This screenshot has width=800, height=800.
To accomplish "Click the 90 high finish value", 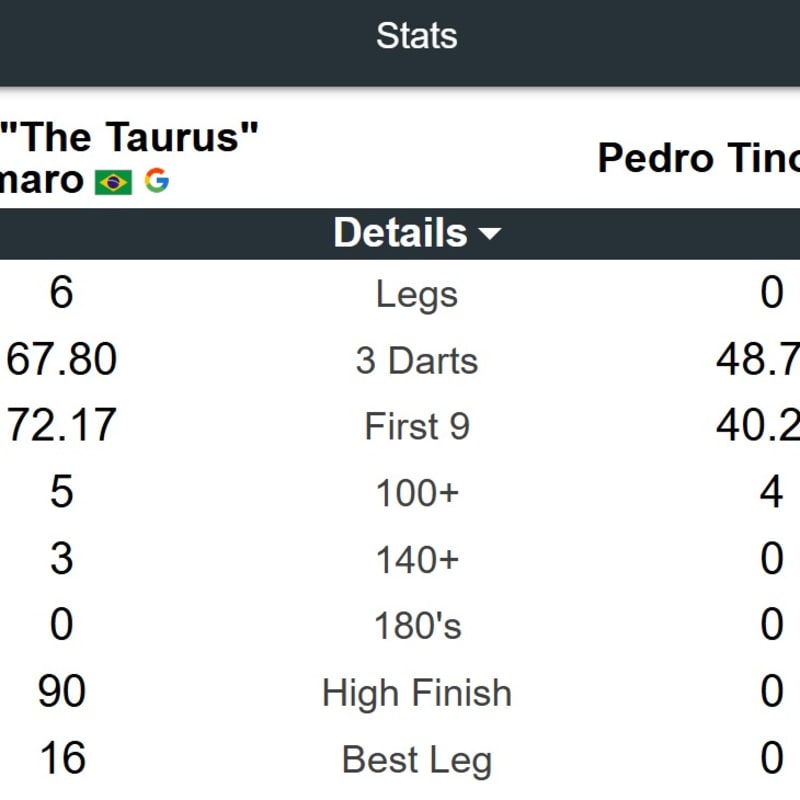I will click(61, 691).
